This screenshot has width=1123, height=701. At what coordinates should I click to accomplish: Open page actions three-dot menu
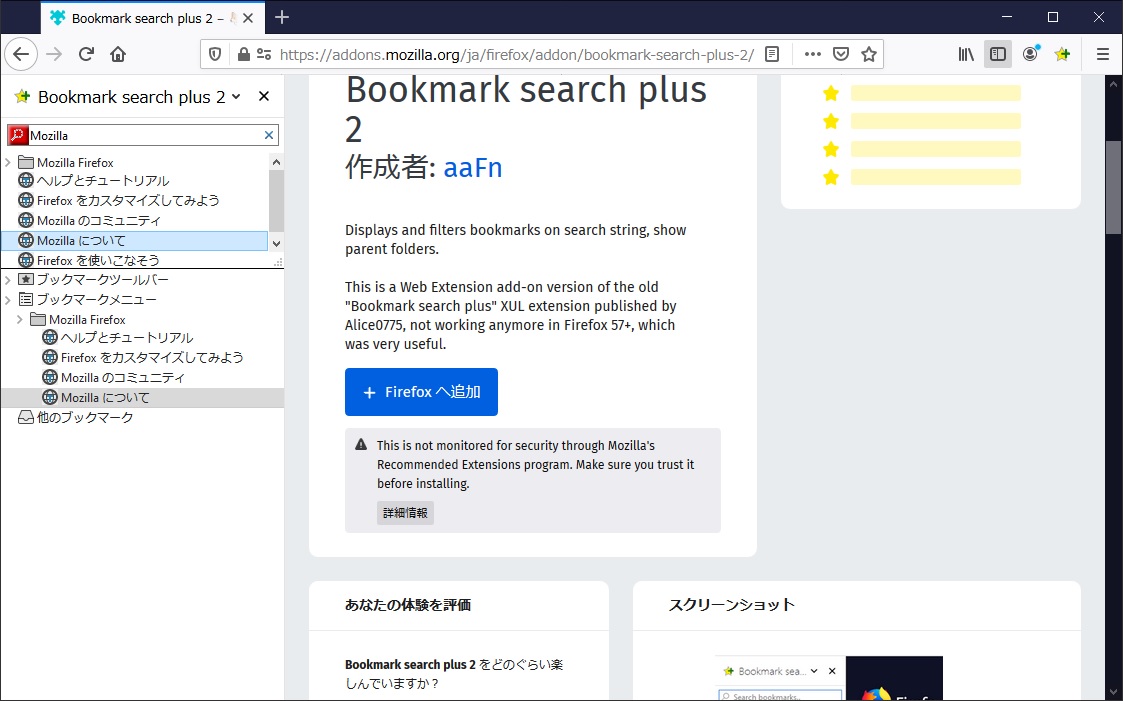click(x=812, y=54)
